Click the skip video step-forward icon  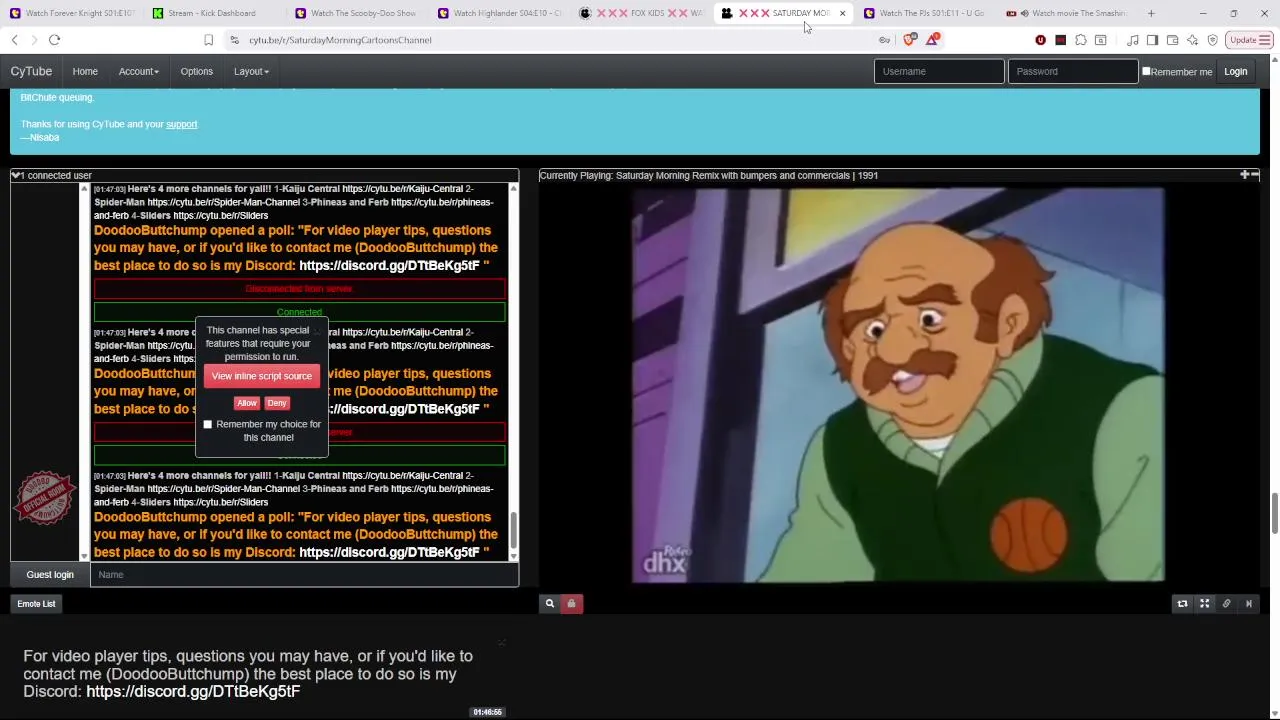tap(1248, 604)
